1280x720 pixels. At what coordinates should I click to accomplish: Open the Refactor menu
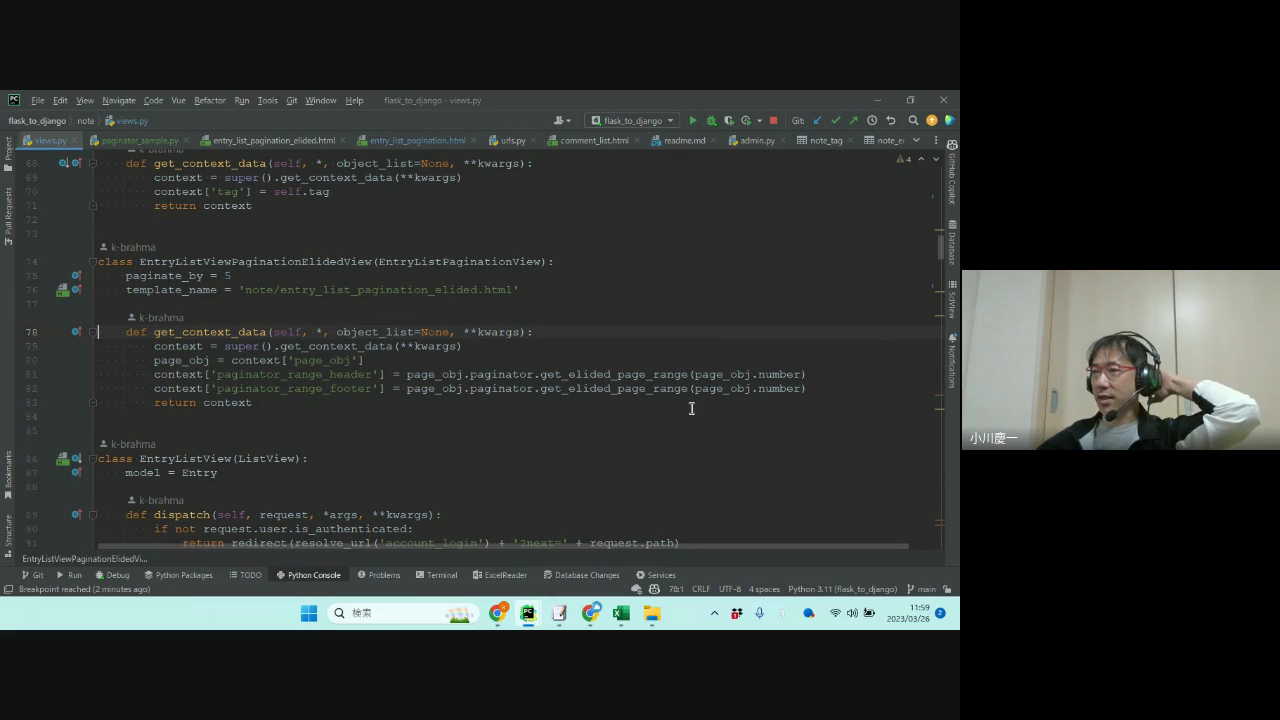click(x=209, y=101)
